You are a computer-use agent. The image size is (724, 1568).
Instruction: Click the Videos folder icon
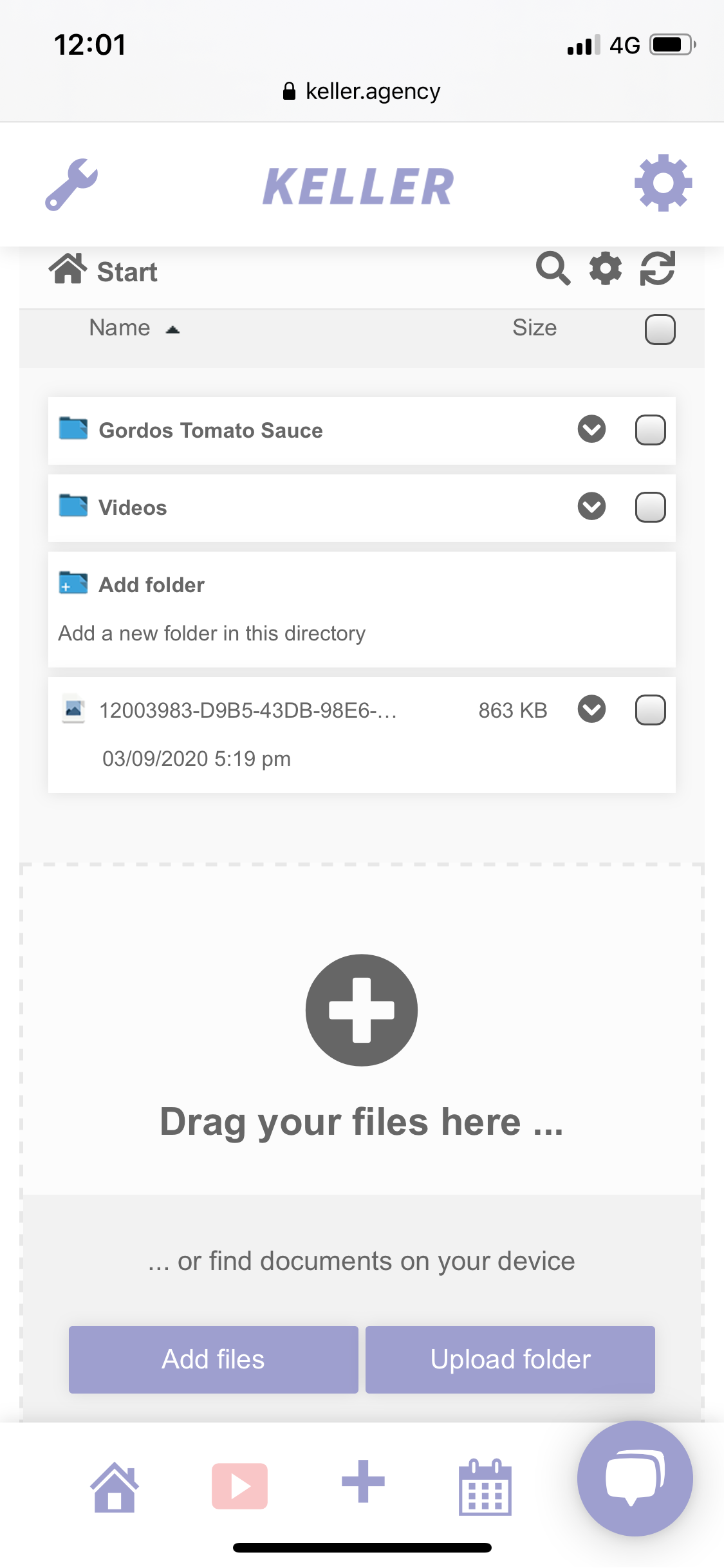(x=73, y=505)
